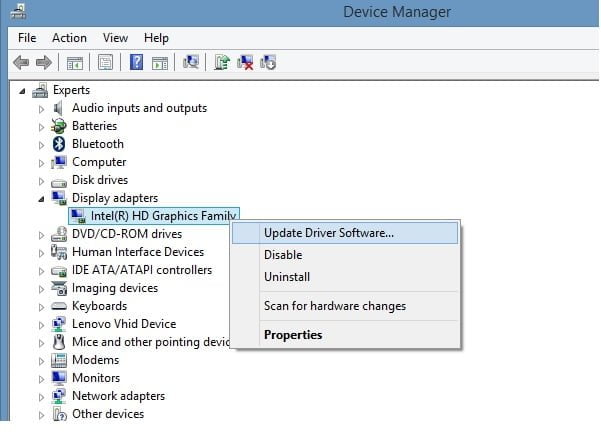Collapse the Display adapters arrow
The width and height of the screenshot is (601, 435).
(x=41, y=199)
